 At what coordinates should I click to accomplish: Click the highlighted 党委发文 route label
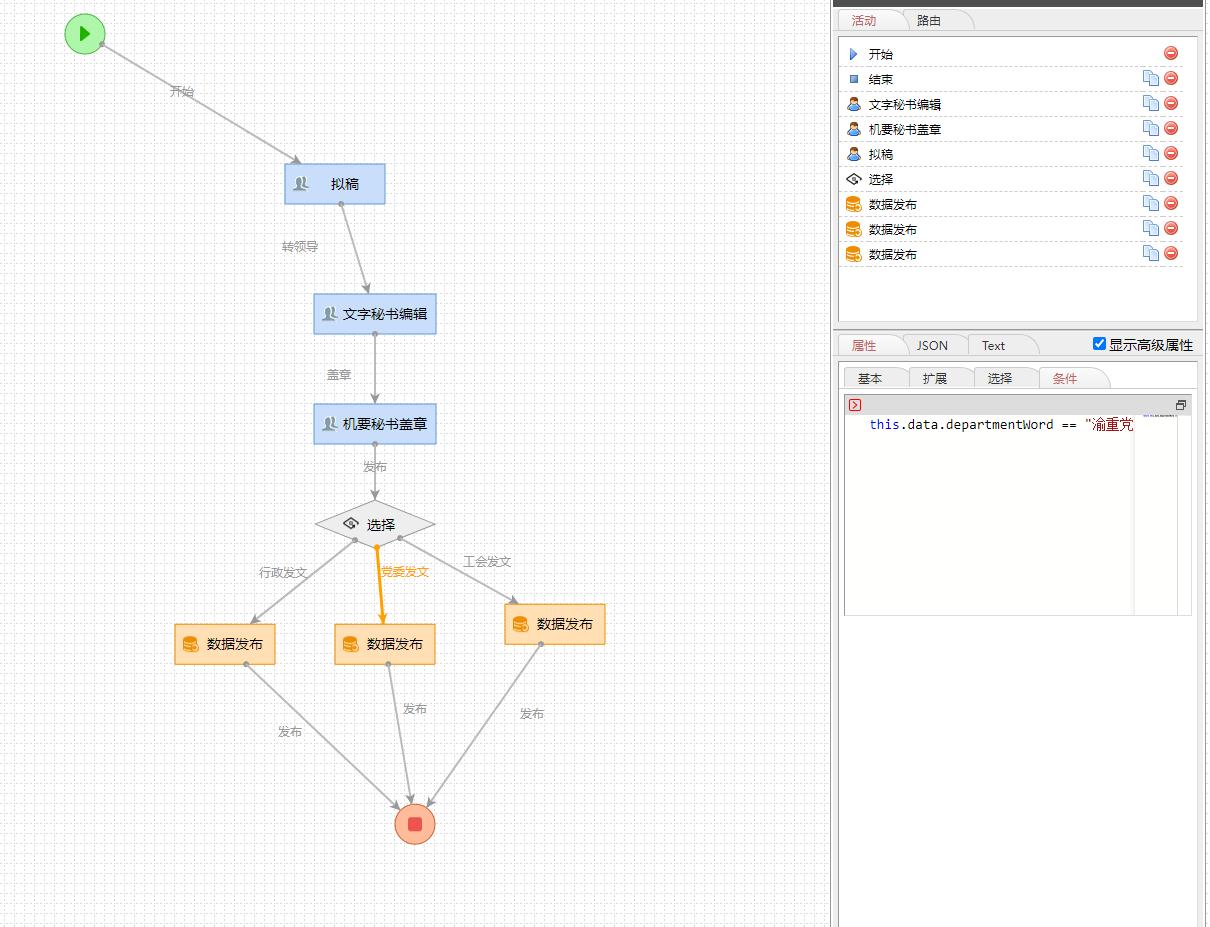[x=404, y=571]
